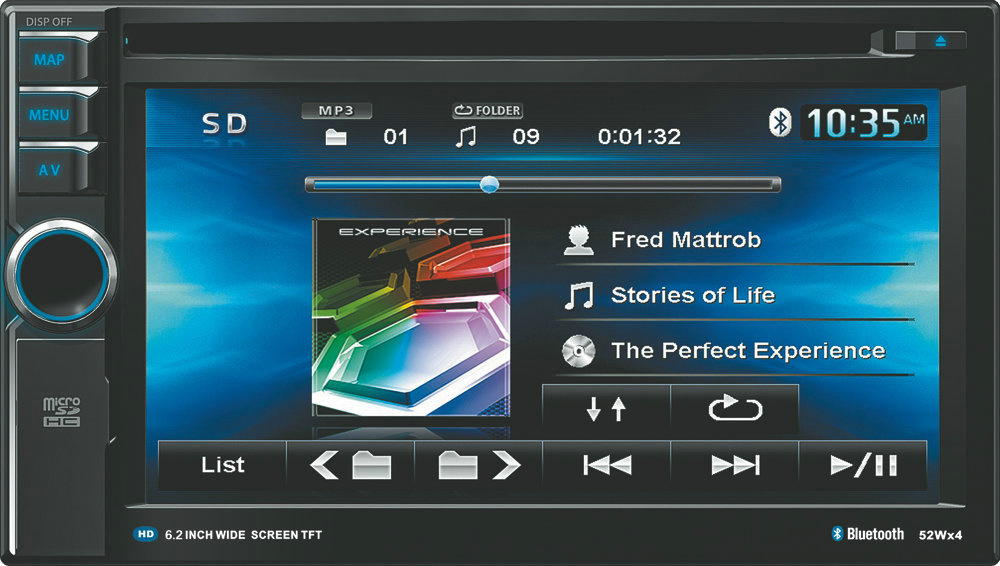Tap the music note beside Stories of Life
This screenshot has height=566, width=1000.
coord(579,295)
